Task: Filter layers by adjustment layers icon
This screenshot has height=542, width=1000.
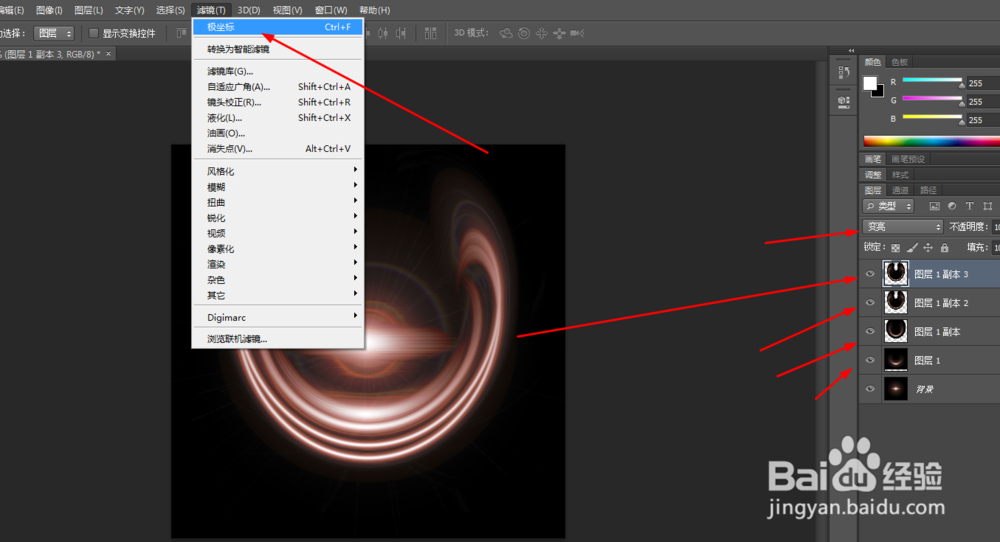Action: tap(952, 206)
